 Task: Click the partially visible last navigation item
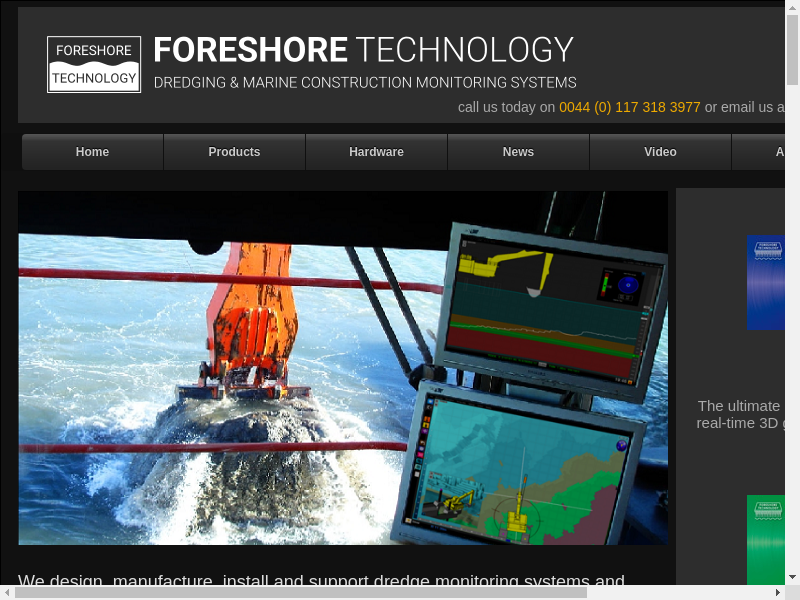click(x=765, y=152)
